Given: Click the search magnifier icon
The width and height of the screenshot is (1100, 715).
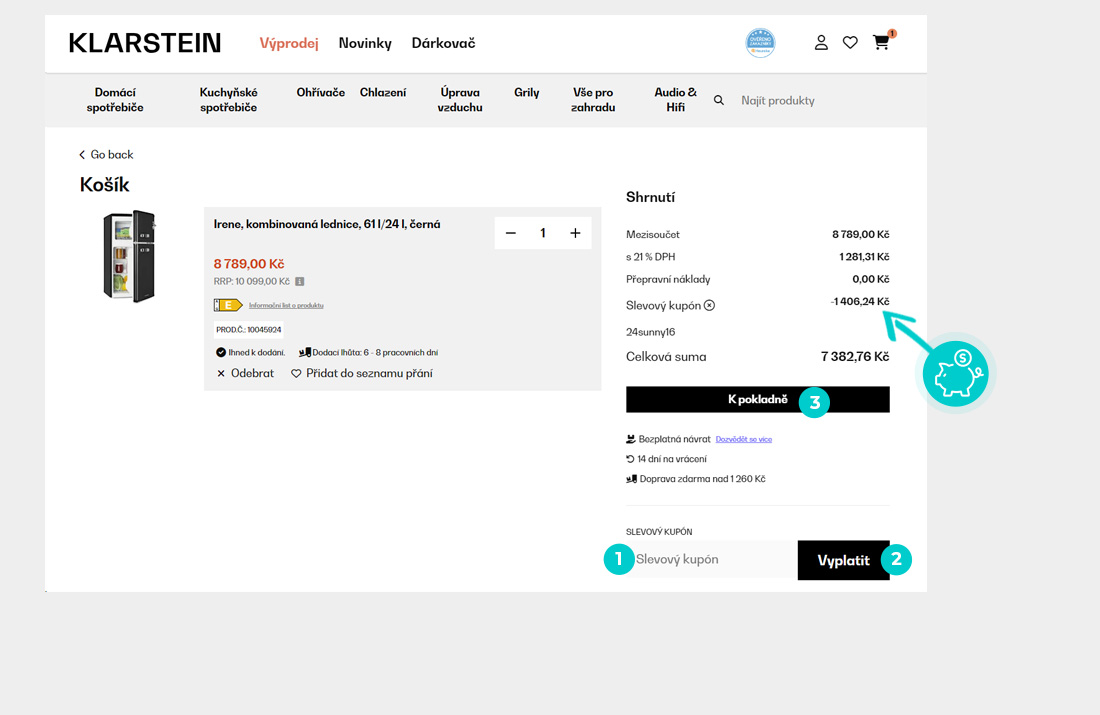Looking at the screenshot, I should tap(718, 100).
